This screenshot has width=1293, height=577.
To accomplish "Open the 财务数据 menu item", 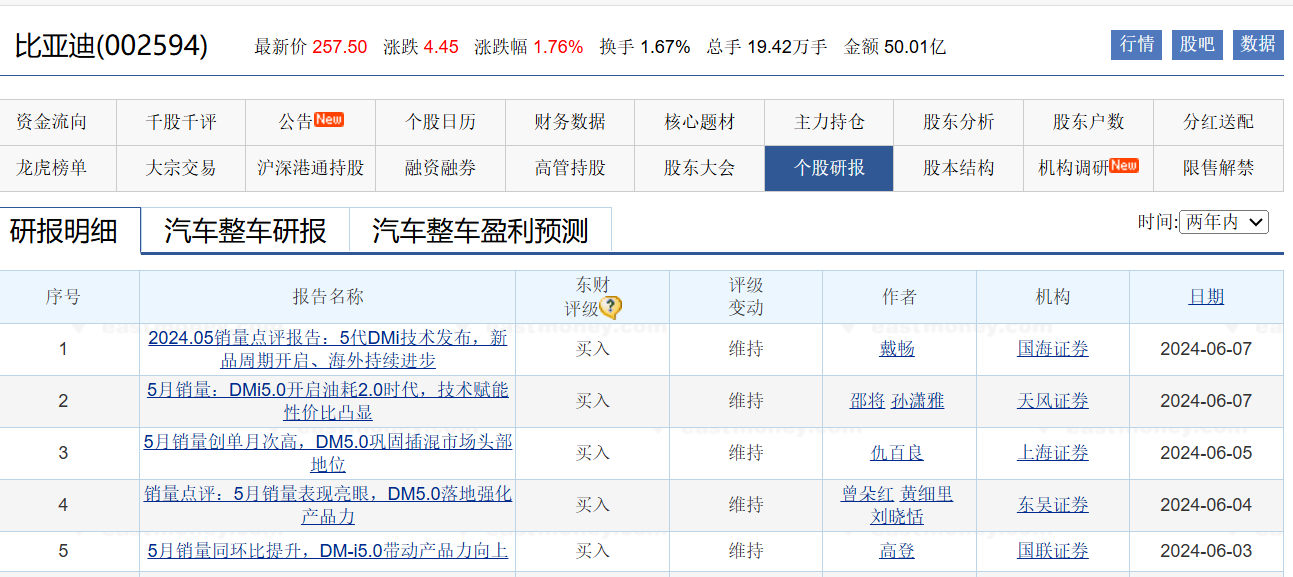I will (x=570, y=122).
